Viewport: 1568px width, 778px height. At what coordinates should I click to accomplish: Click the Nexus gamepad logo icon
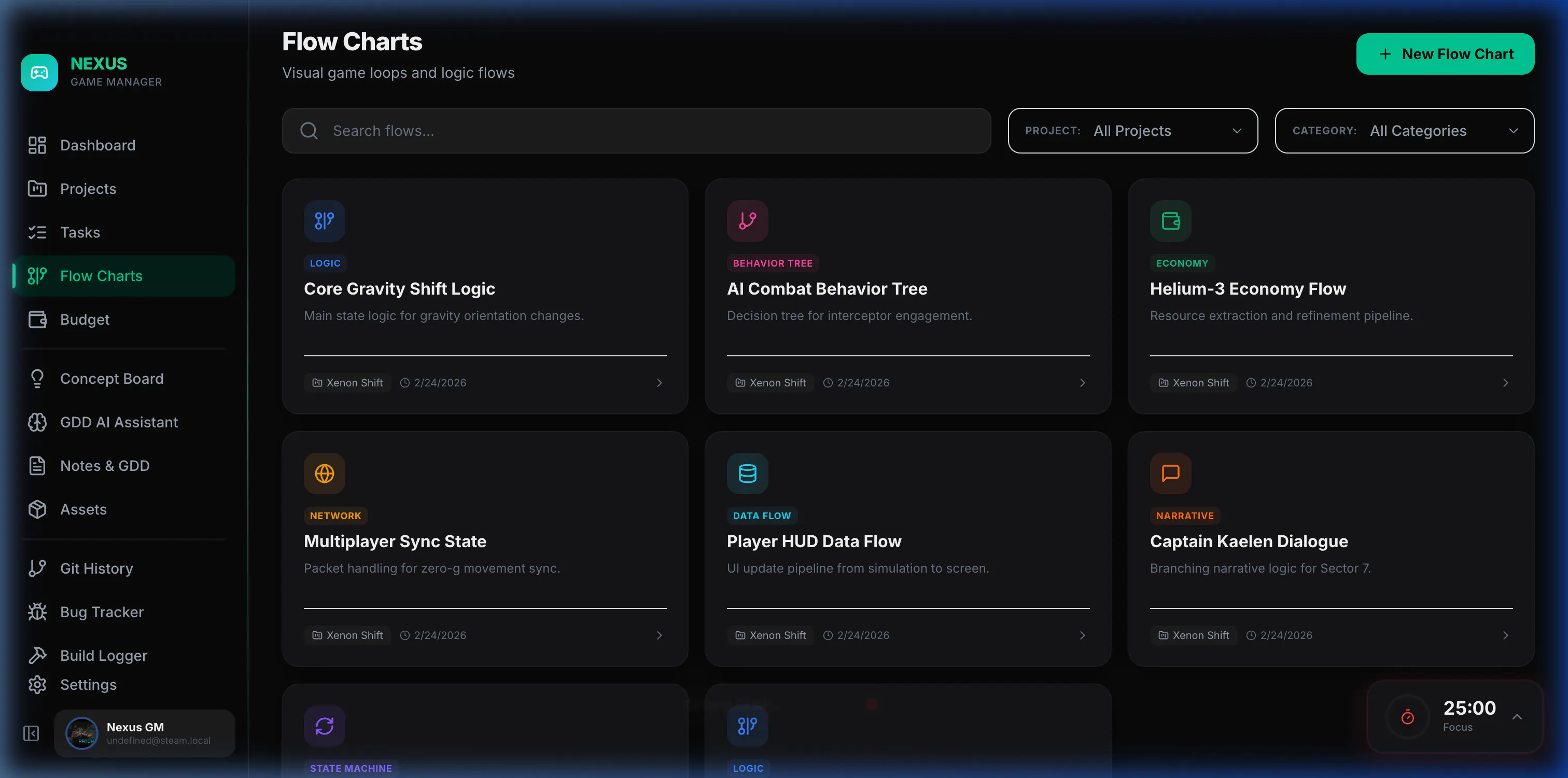(x=39, y=73)
